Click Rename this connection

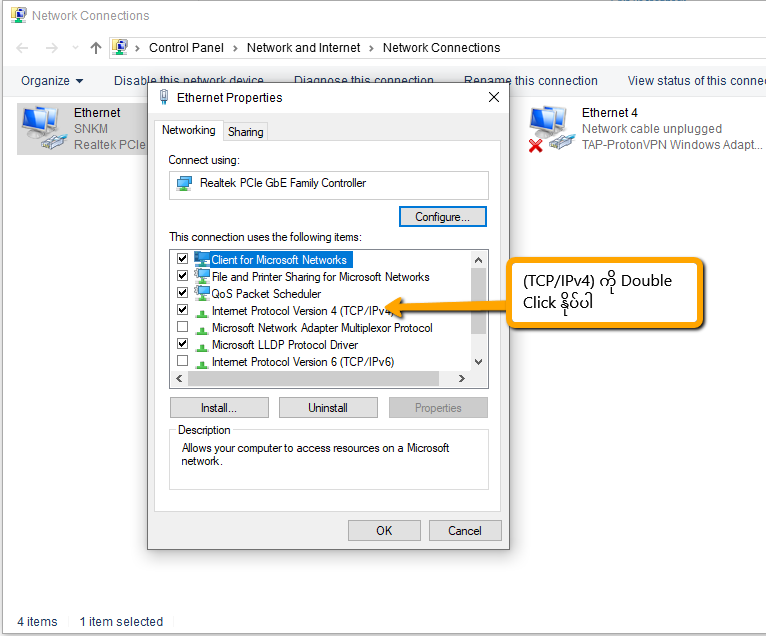[x=531, y=81]
